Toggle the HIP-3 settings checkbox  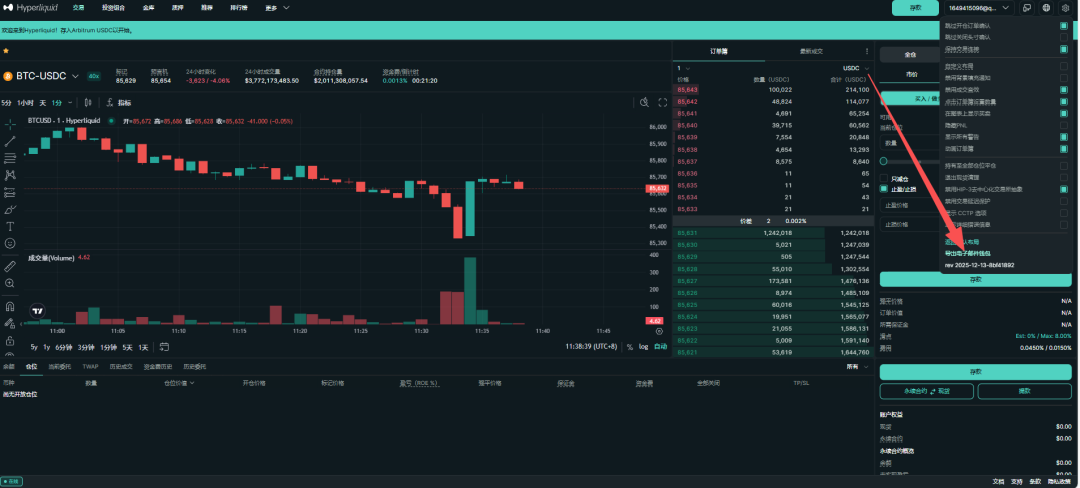coord(1064,189)
